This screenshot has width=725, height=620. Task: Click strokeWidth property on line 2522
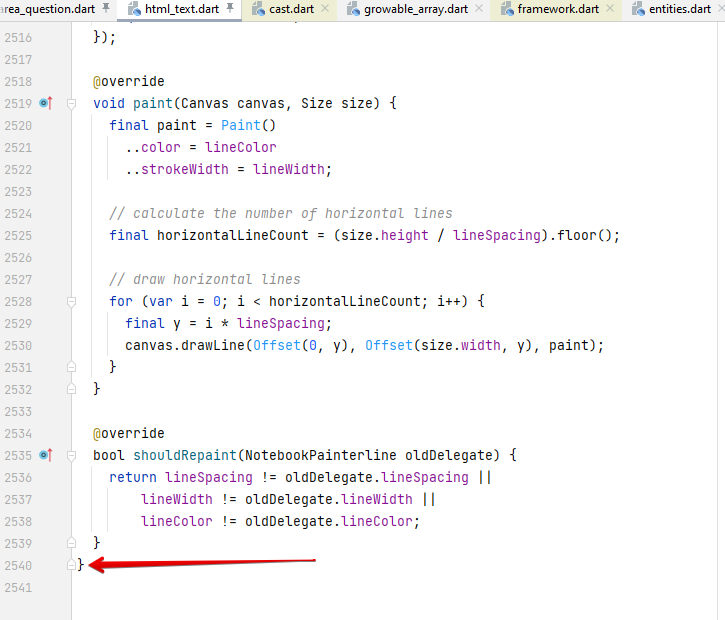tap(184, 169)
